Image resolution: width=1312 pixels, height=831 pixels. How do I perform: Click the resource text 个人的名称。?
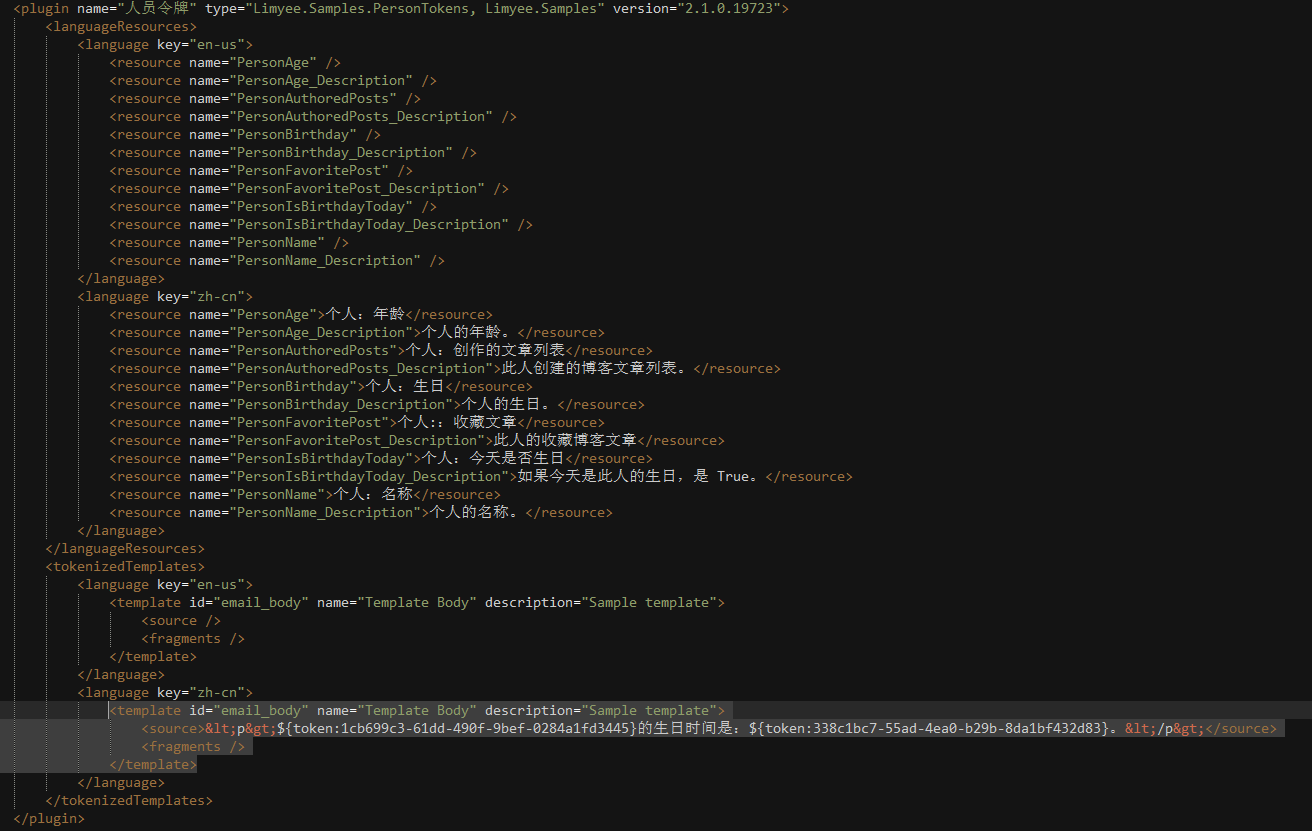click(471, 513)
